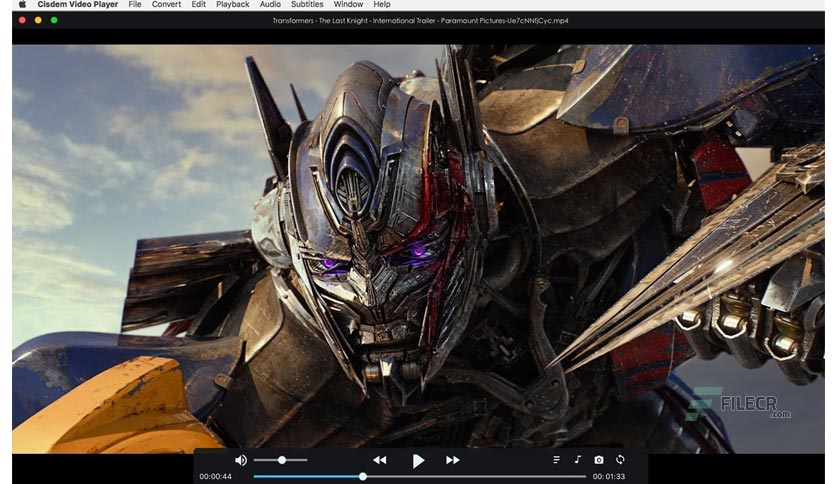Open the Help menu

coord(382,4)
